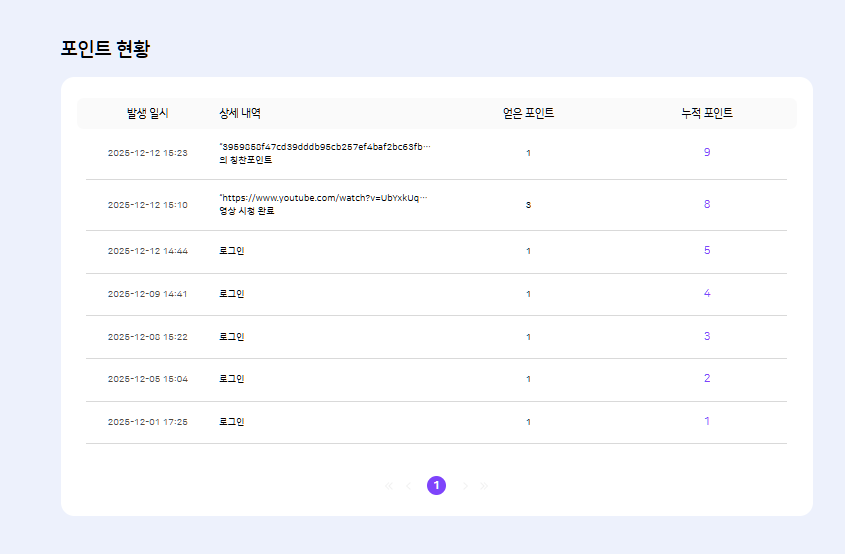Open the YouTube watch URL detail entry

(323, 198)
